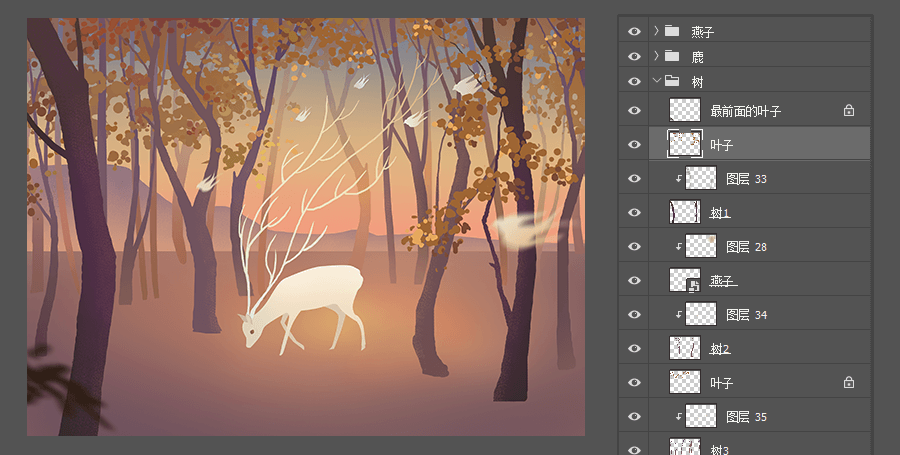Hide 图层 33
Screen dimensions: 900x455
coord(634,178)
